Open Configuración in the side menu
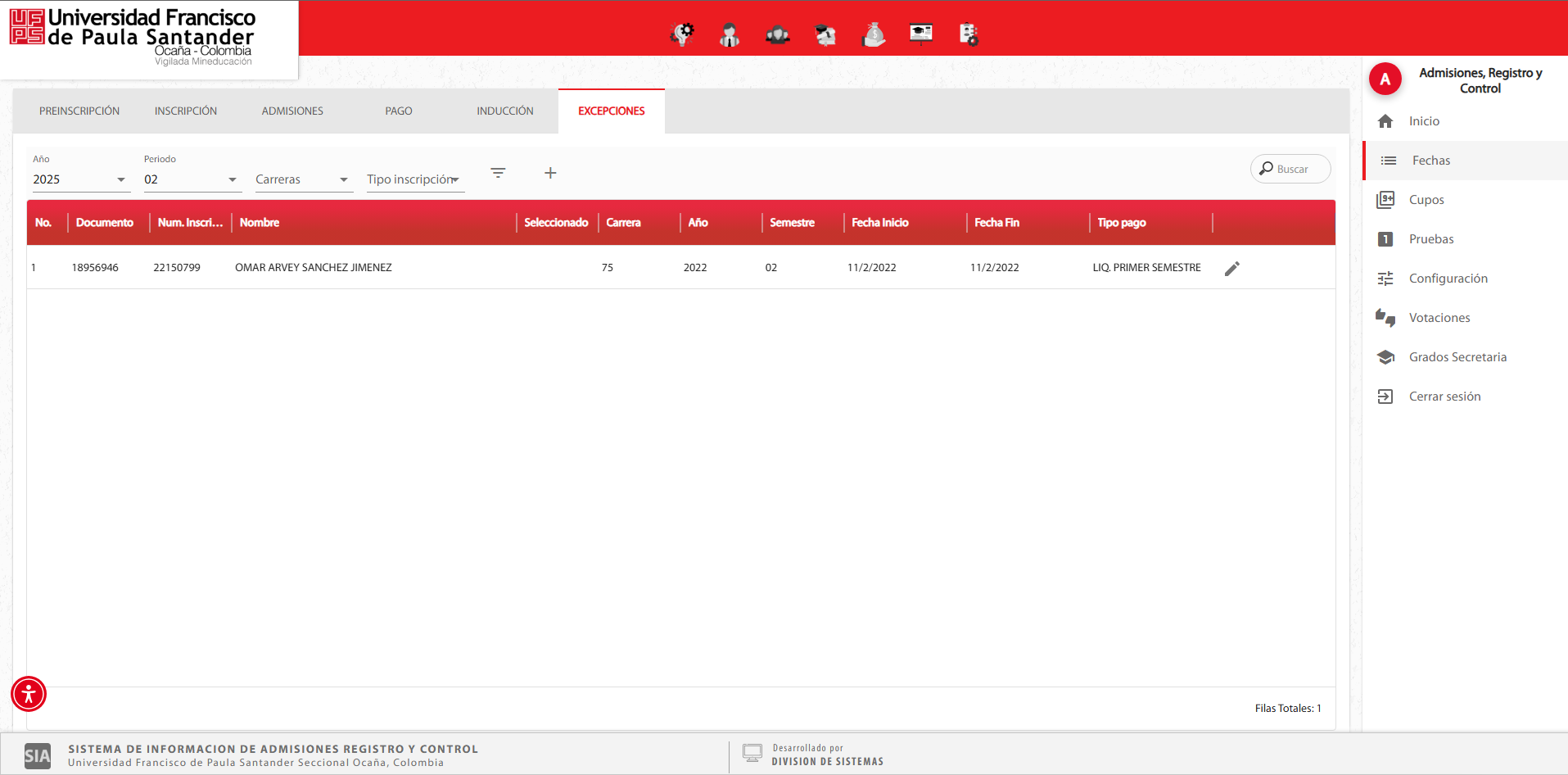Viewport: 1568px width, 775px height. click(x=1448, y=279)
